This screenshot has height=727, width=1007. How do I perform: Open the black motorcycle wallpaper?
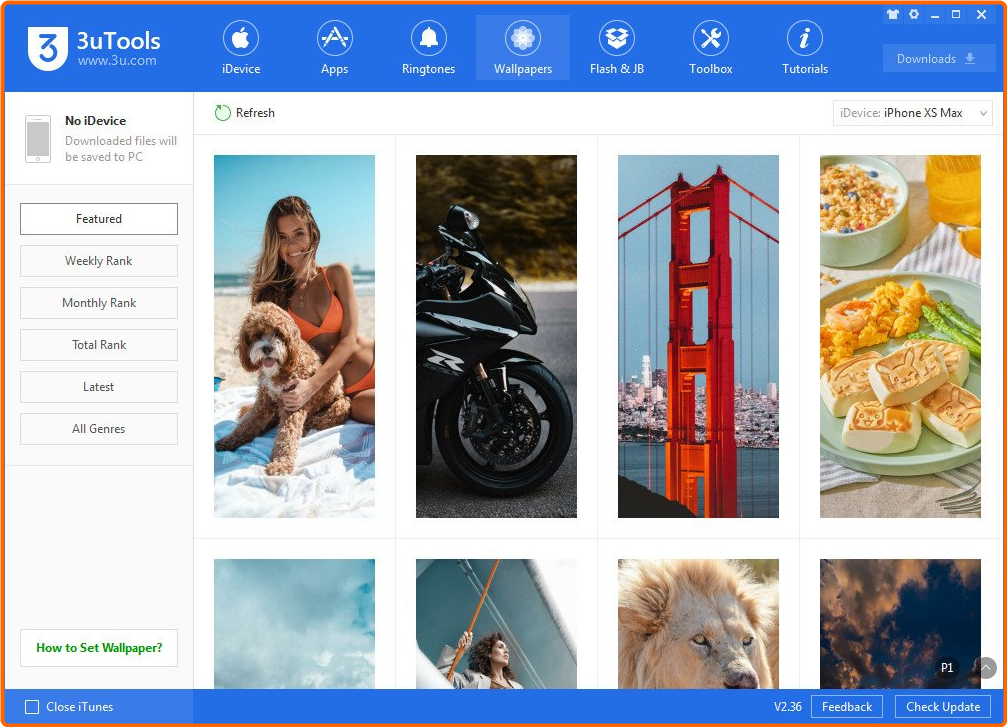[x=496, y=337]
